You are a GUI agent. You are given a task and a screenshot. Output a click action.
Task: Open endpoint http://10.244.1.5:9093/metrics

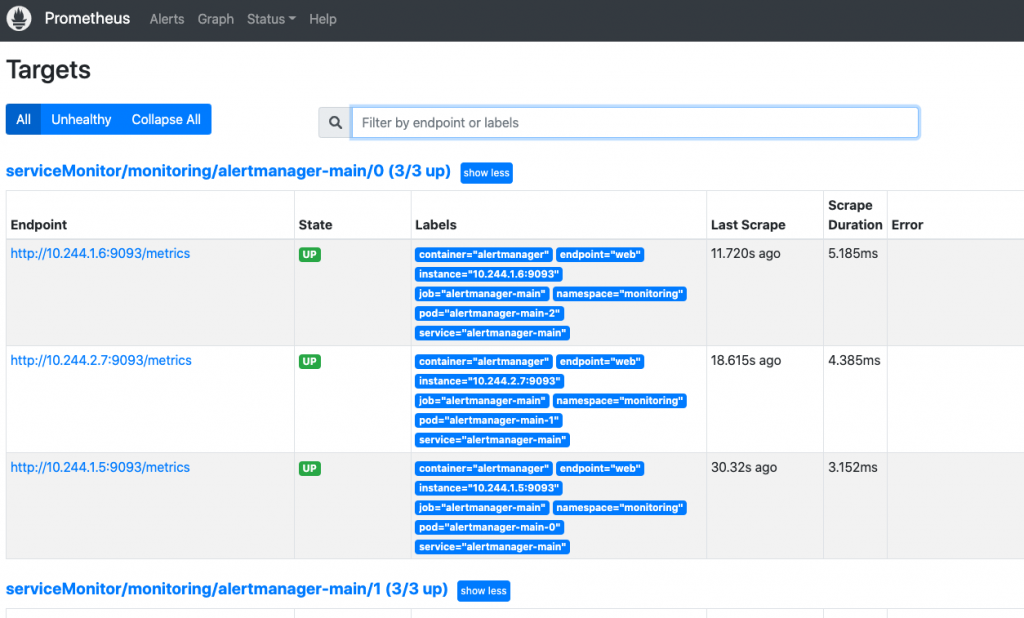tap(100, 468)
